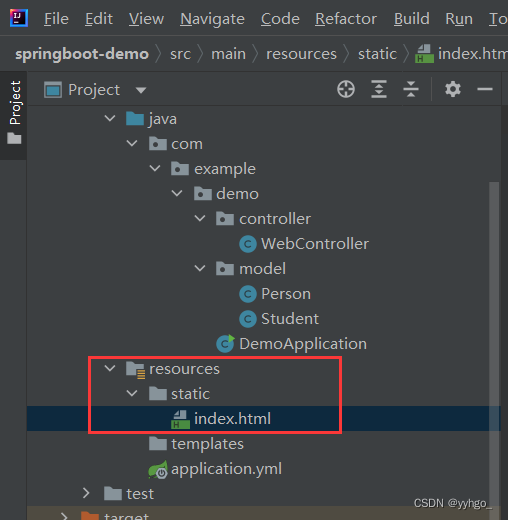Click the resources breadcrumb in navigation bar
The image size is (508, 520).
301,54
